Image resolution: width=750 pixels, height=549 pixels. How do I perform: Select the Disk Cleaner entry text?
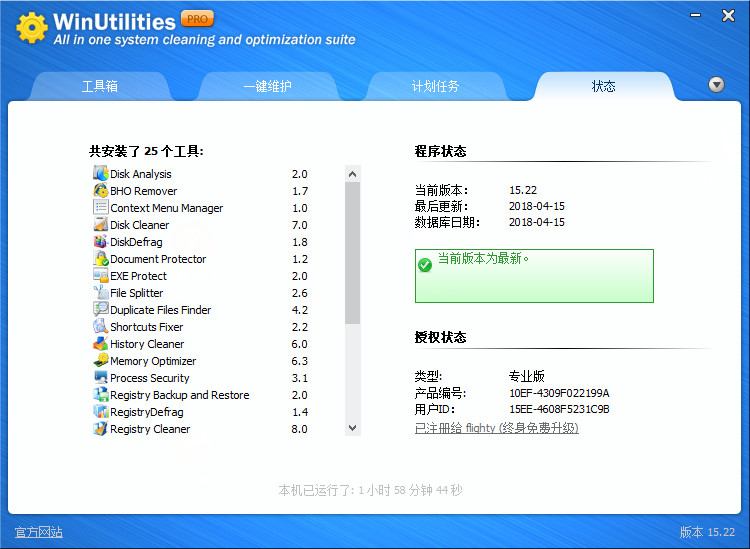click(140, 225)
